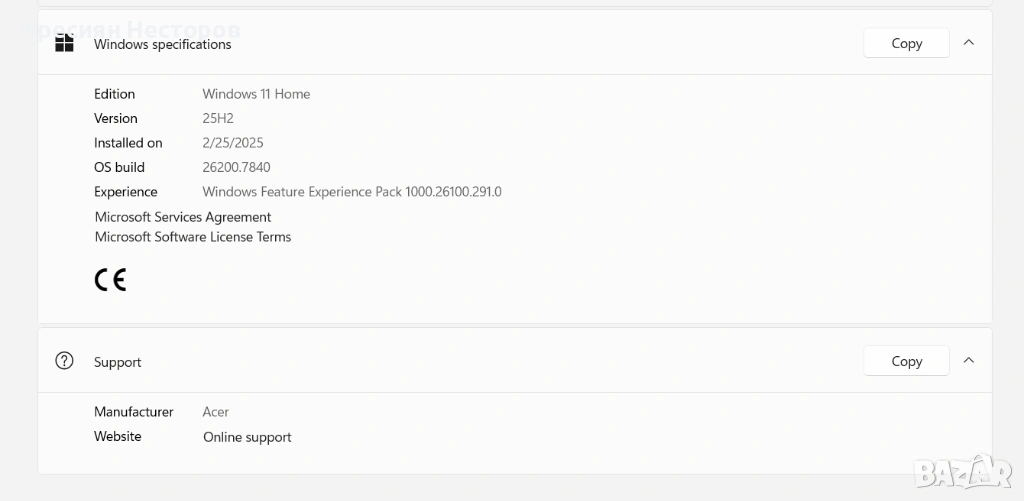
Task: Click the Windows logo icon beside Windows specifications
Action: (65, 43)
